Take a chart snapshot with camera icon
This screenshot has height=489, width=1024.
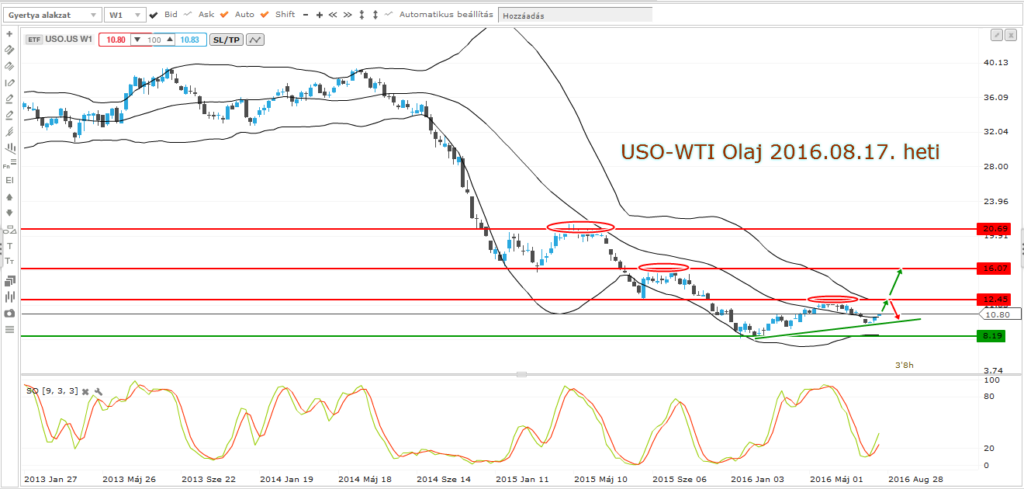pos(10,313)
